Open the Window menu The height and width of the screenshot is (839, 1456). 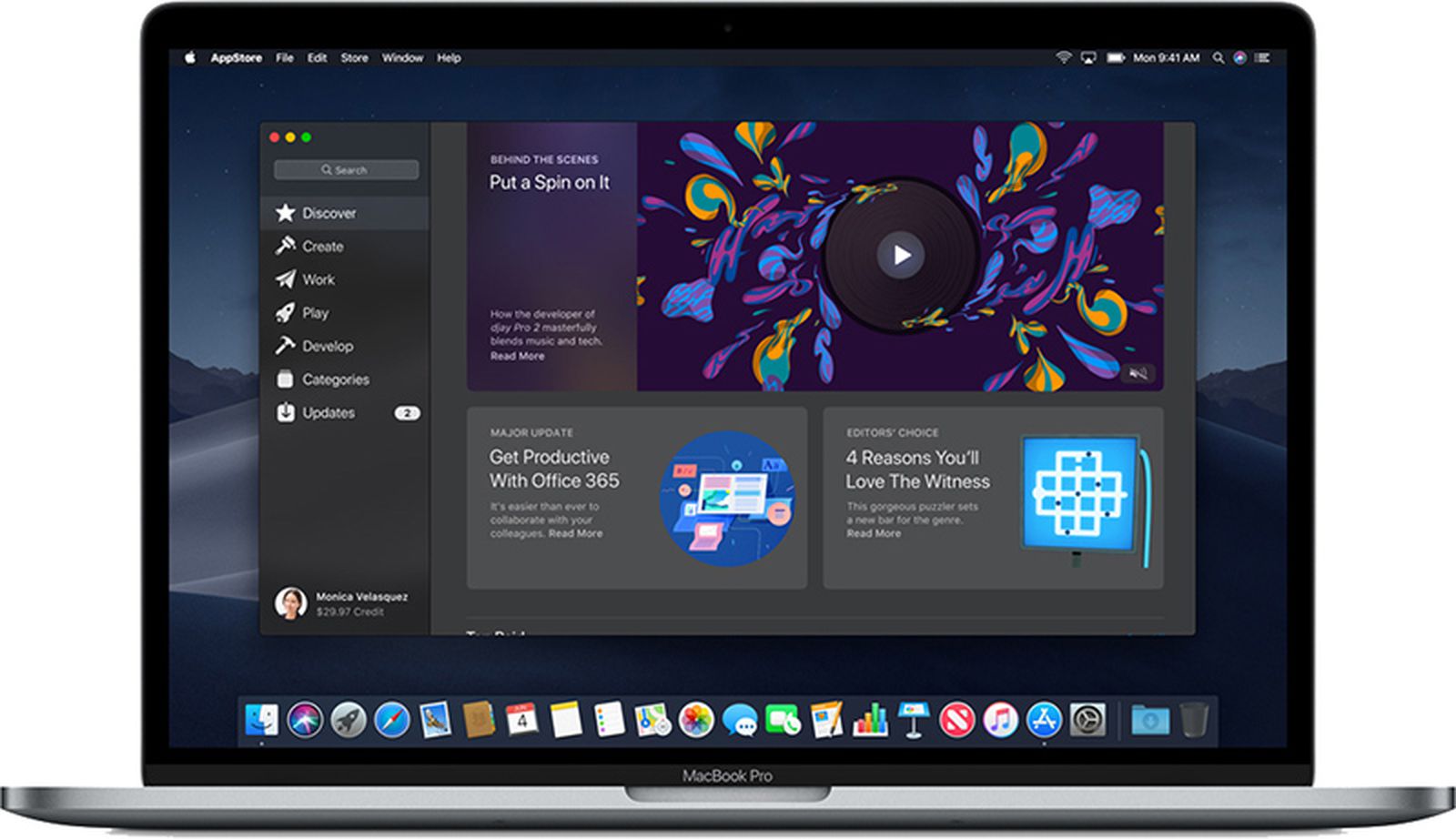[x=402, y=57]
